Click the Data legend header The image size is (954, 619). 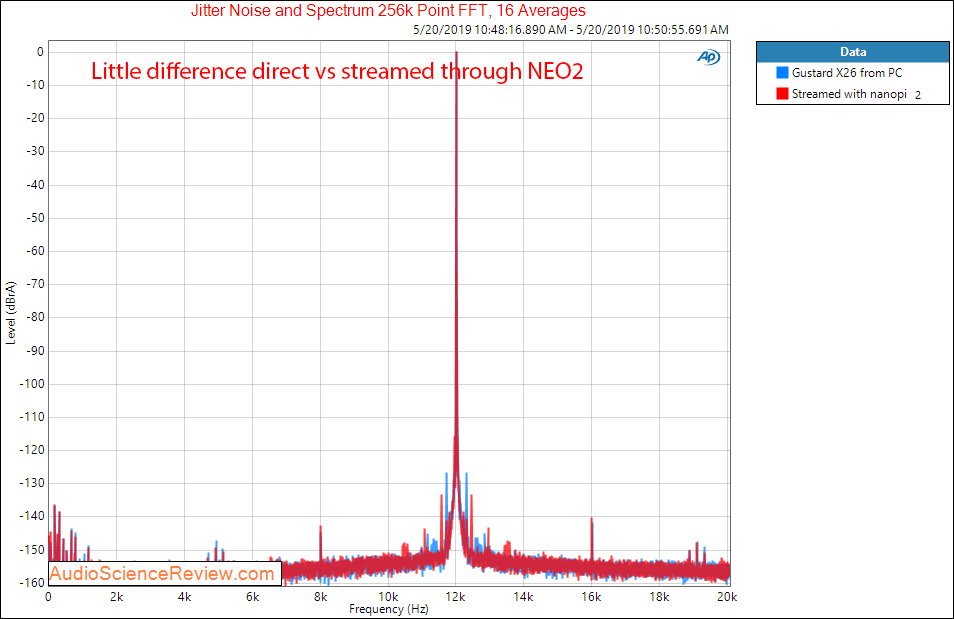tap(853, 52)
